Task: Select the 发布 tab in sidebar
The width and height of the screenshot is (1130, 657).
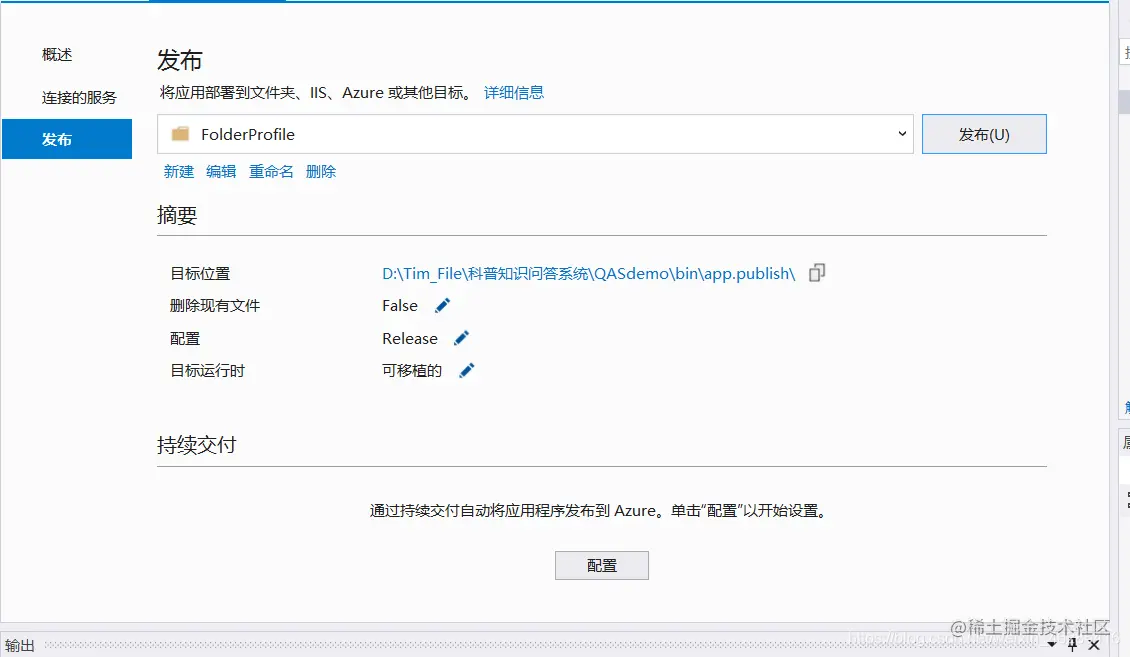Action: tap(67, 139)
